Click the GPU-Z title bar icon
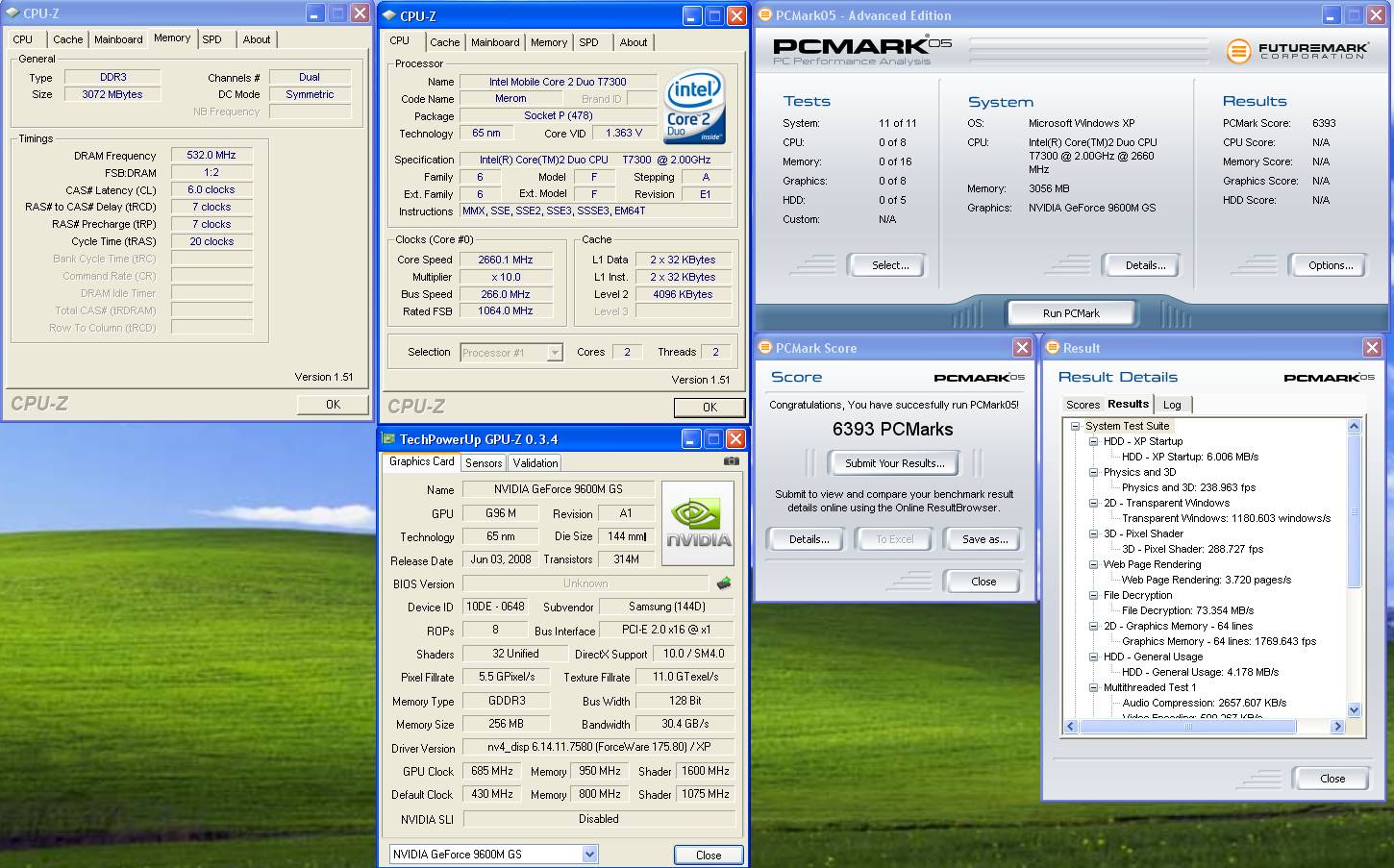The height and width of the screenshot is (868, 1394). 389,439
